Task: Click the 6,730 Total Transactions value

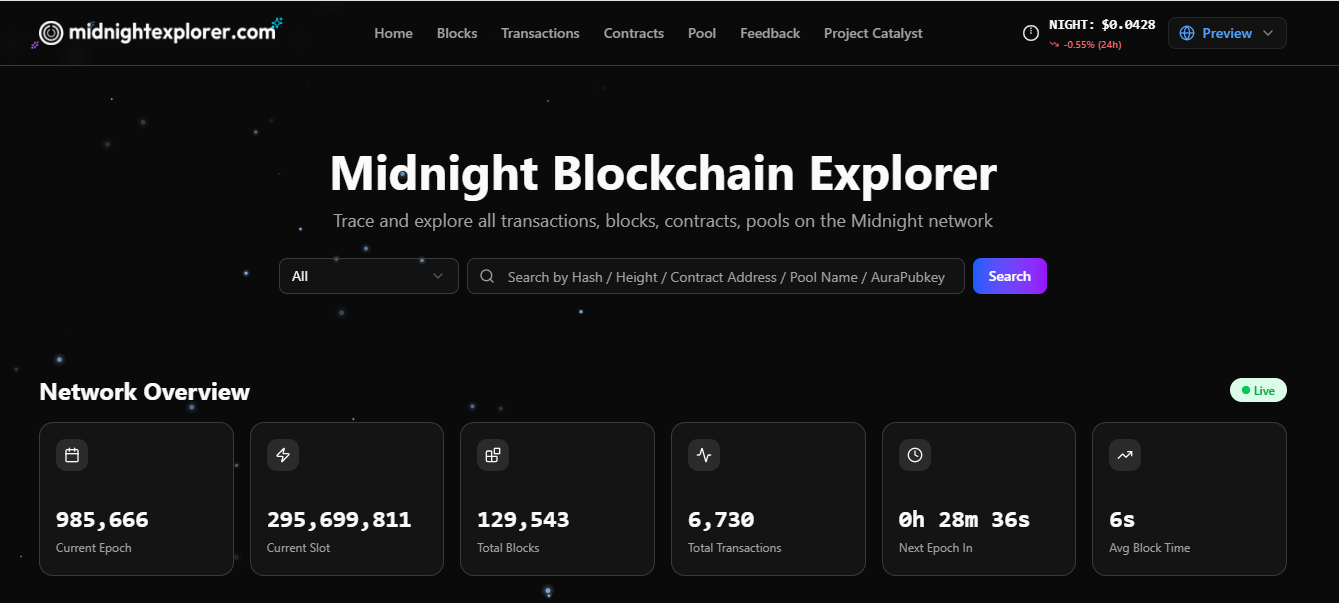Action: coord(721,520)
